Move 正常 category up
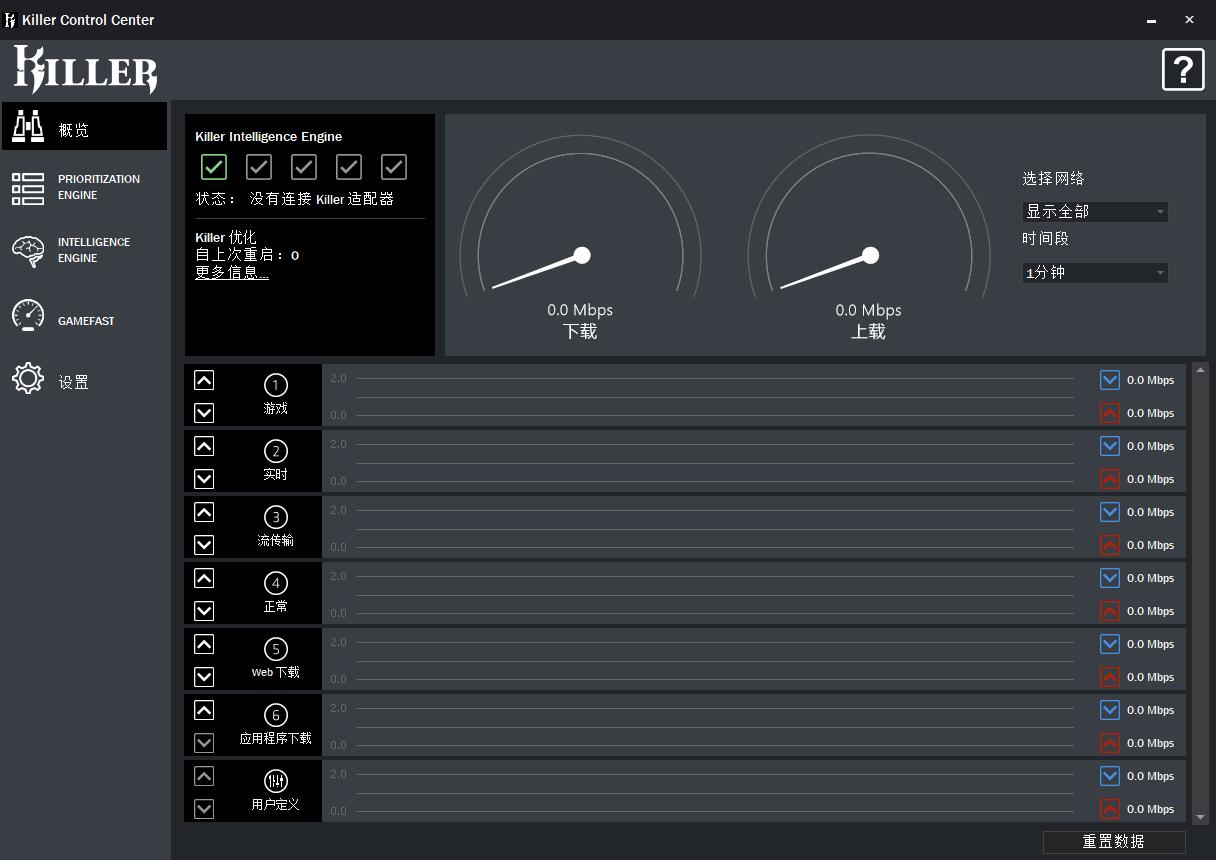This screenshot has height=860, width=1216. 204,578
